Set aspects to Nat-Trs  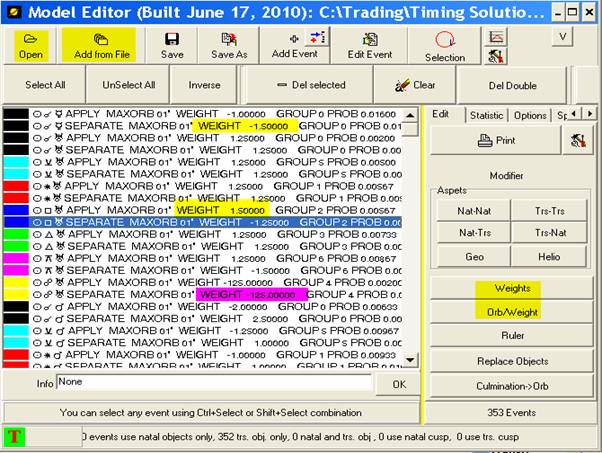pyautogui.click(x=474, y=233)
